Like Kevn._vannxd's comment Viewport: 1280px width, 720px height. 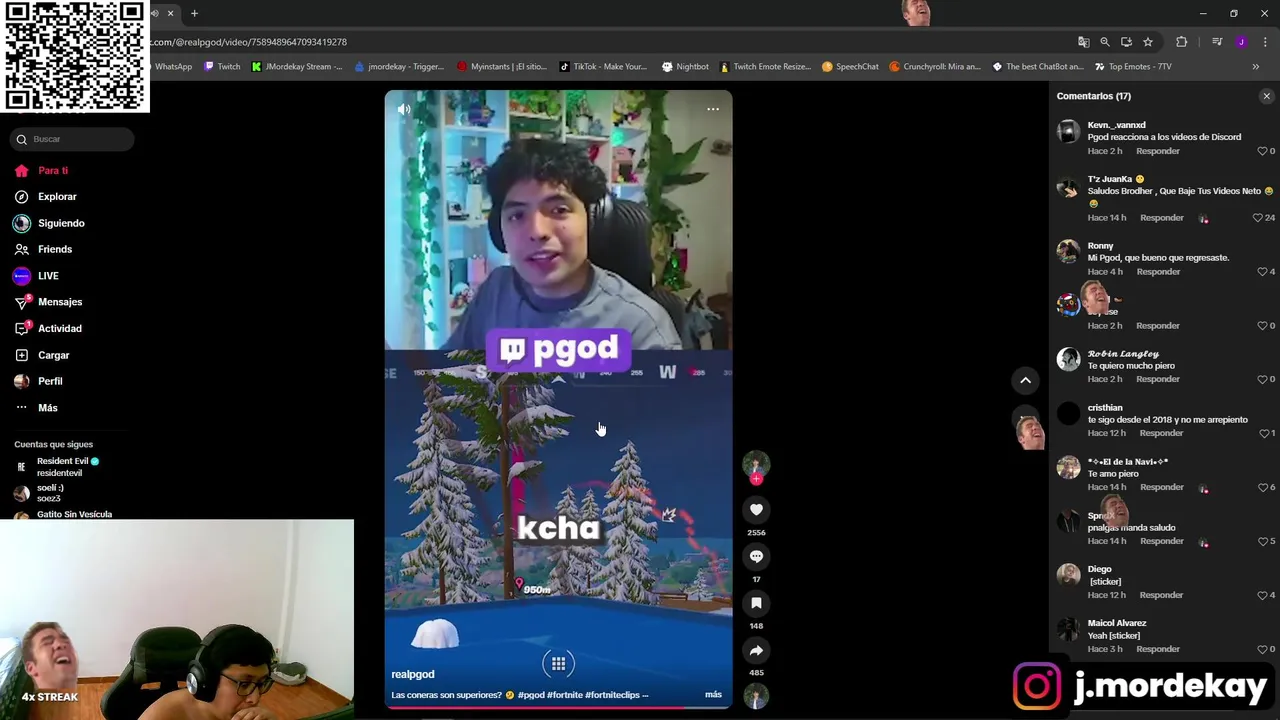1262,151
